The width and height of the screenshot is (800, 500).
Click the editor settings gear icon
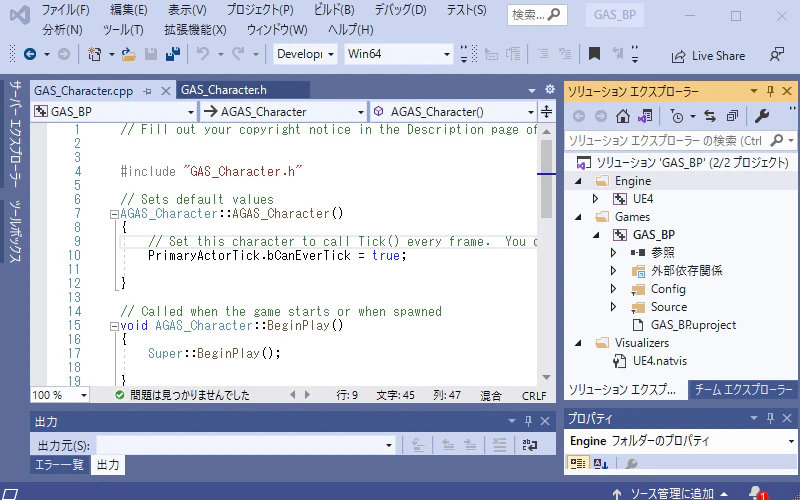[549, 89]
